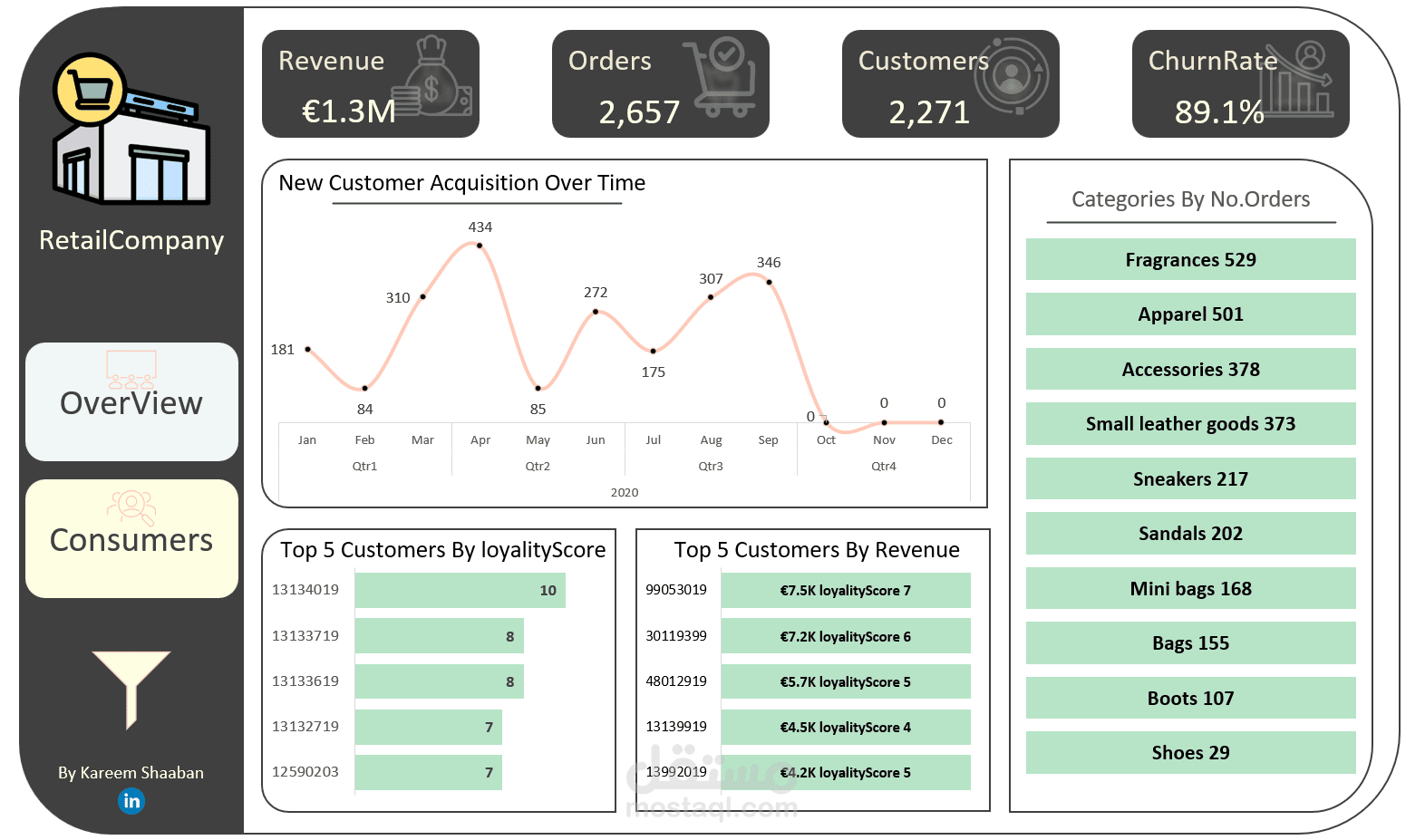Click the magnifier people icon above Consumers
The width and height of the screenshot is (1425, 840).
pos(131,507)
